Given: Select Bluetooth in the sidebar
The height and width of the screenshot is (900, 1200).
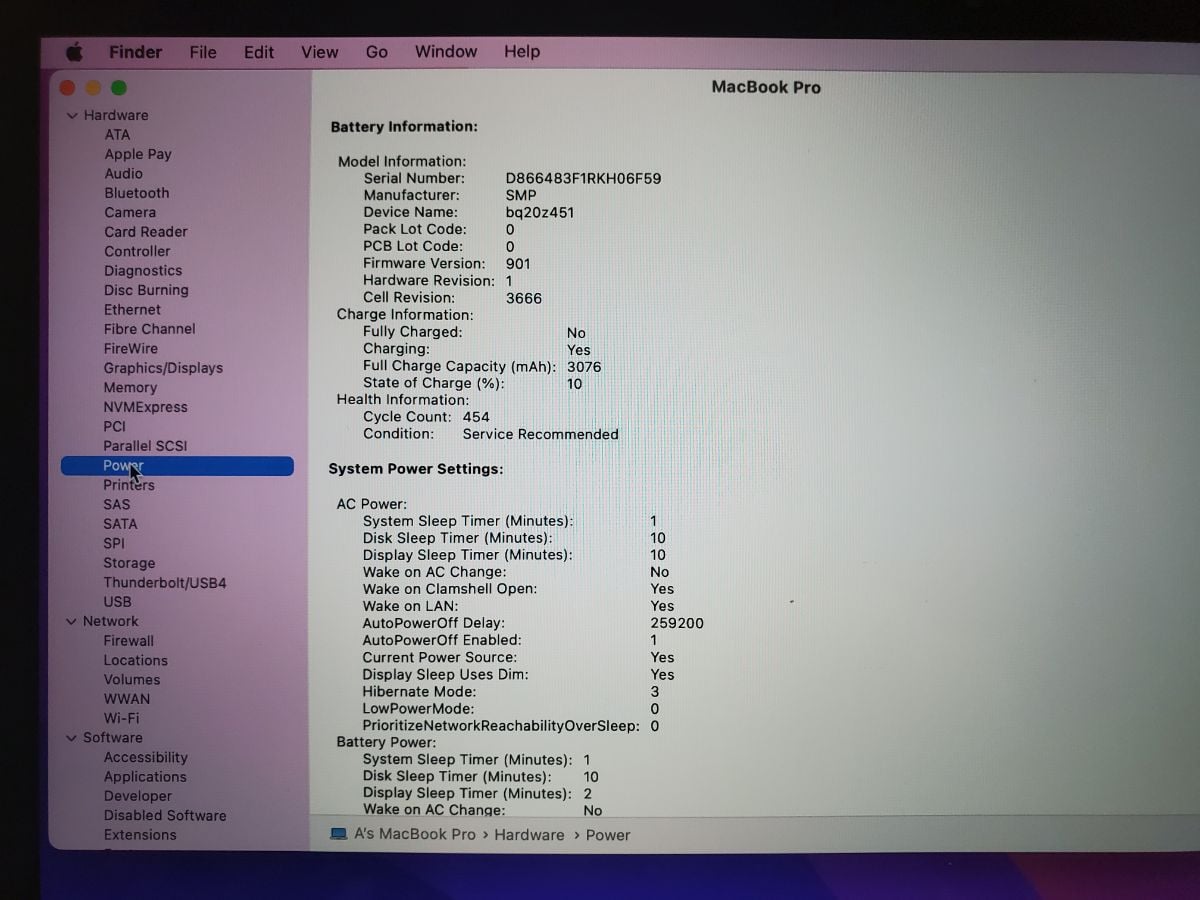Looking at the screenshot, I should tap(137, 193).
